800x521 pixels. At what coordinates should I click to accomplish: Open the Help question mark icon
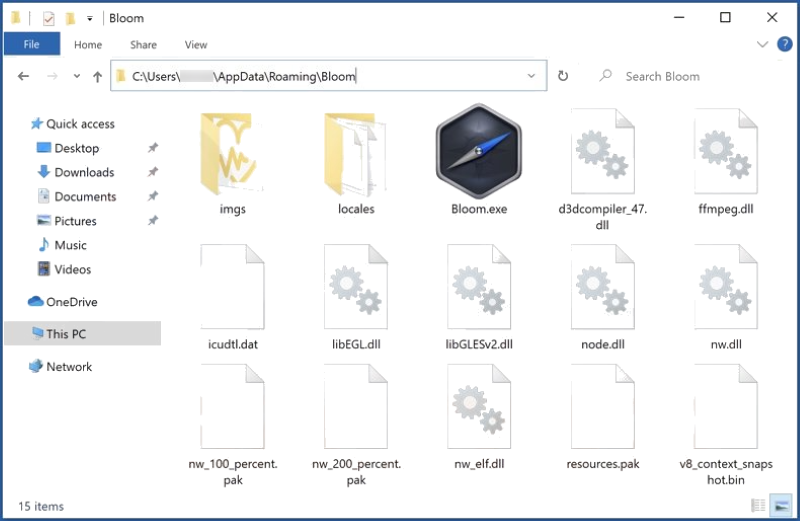click(785, 44)
